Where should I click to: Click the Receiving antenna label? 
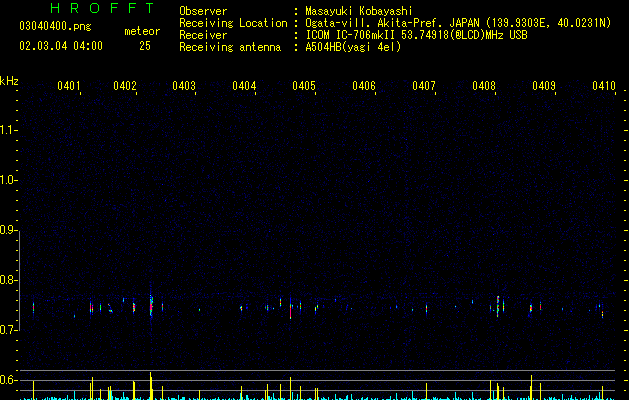point(230,47)
